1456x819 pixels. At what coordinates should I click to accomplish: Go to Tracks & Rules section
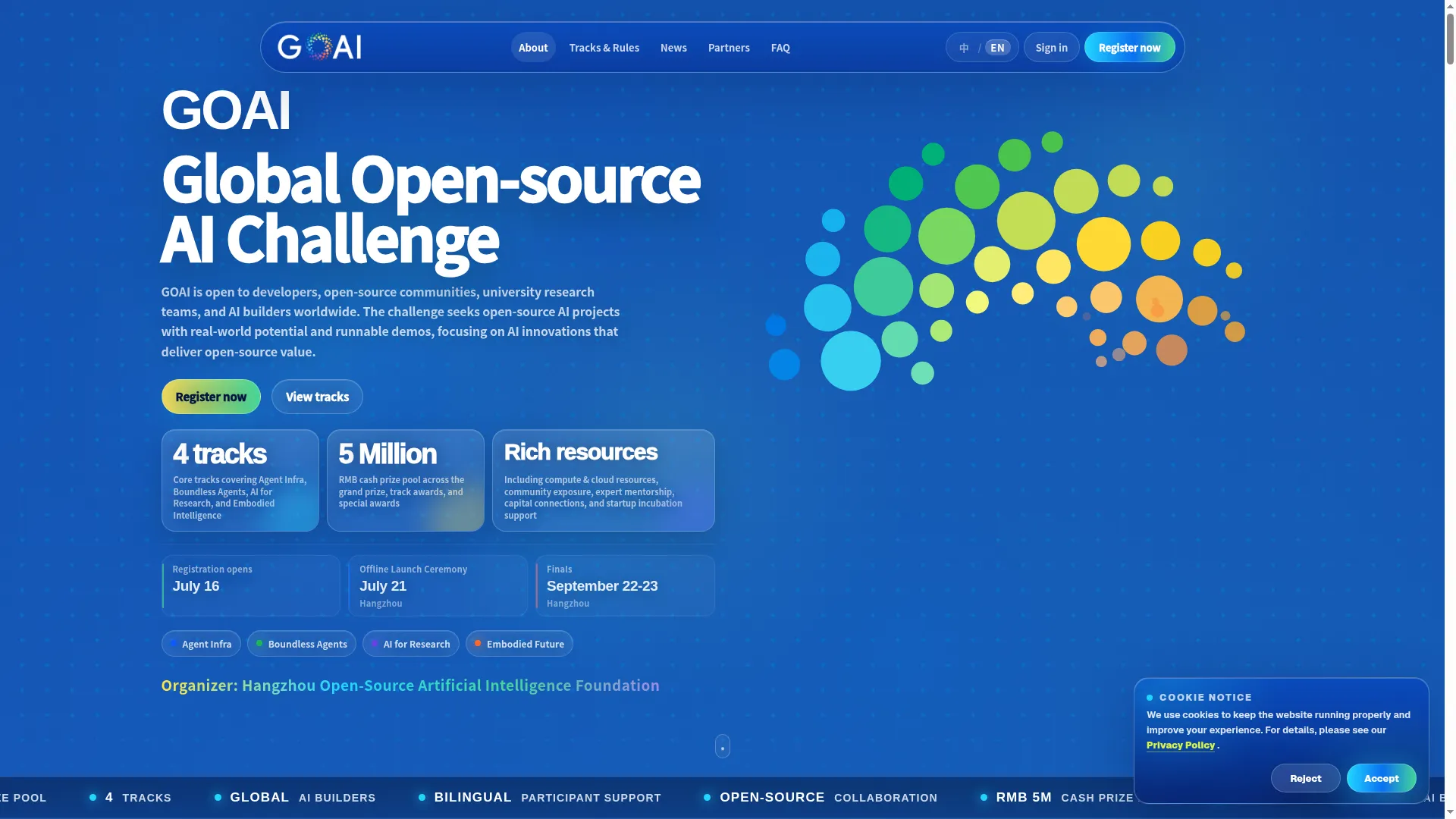604,48
